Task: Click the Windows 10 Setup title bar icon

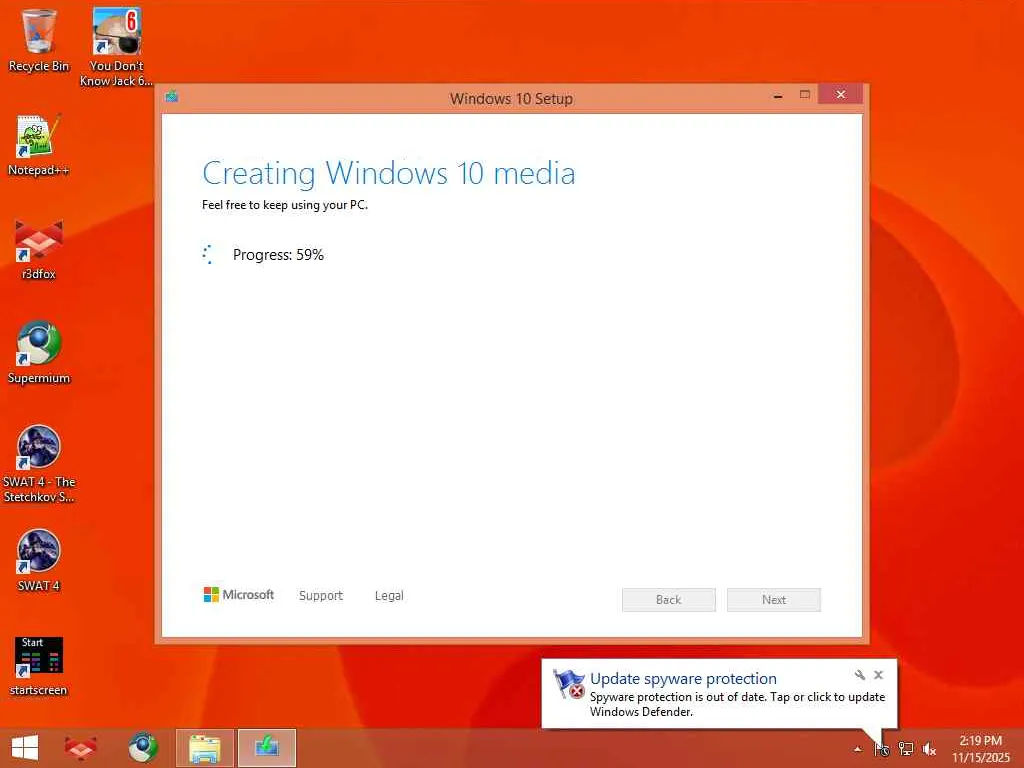Action: (172, 97)
